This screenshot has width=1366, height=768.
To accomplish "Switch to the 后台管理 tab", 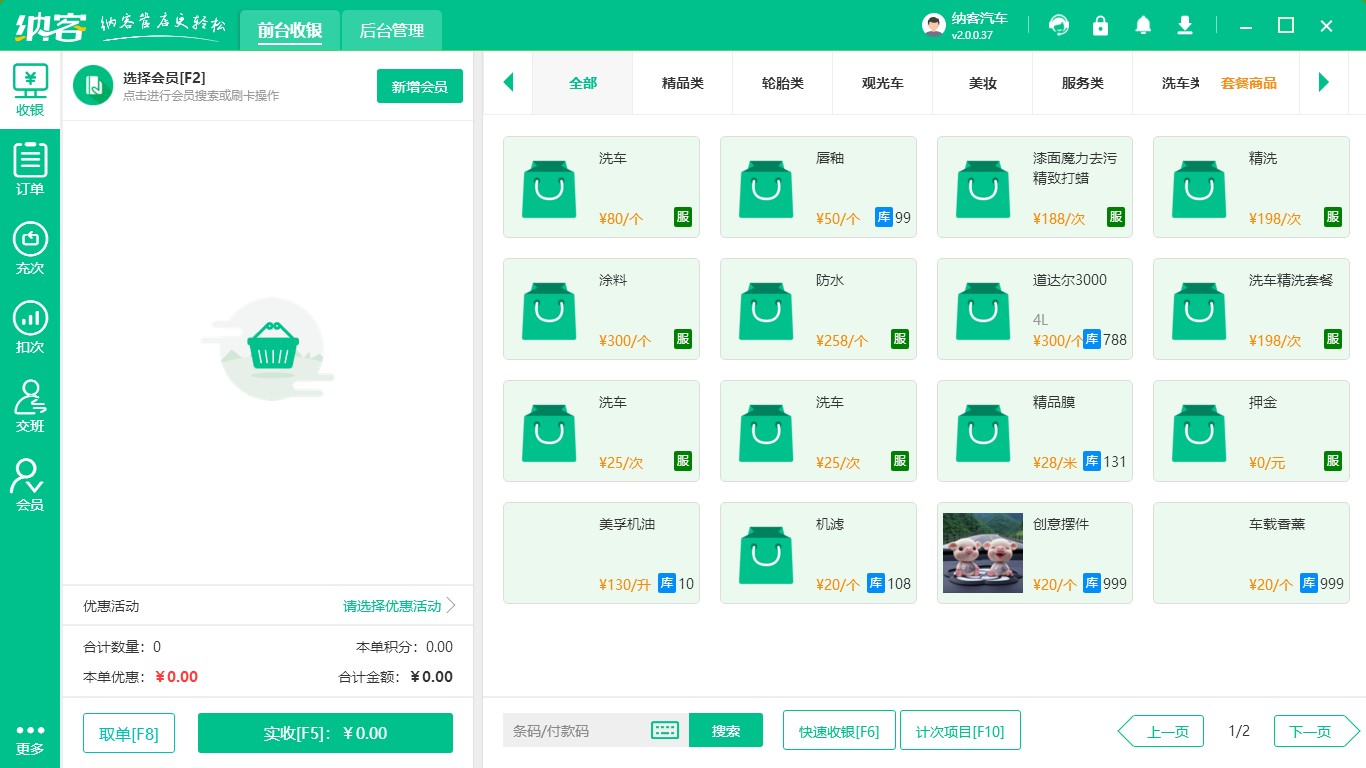I will pyautogui.click(x=391, y=31).
